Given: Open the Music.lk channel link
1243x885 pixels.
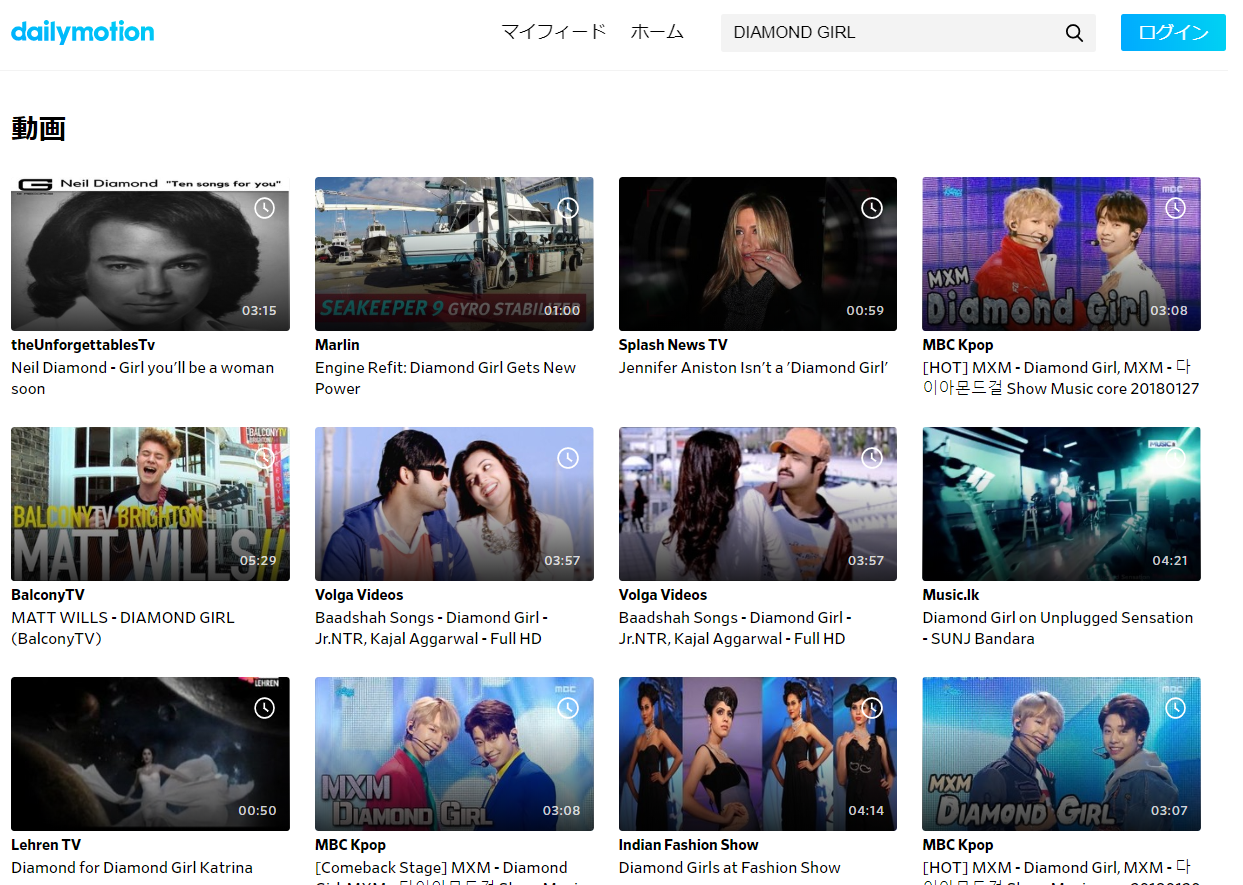Looking at the screenshot, I should pos(951,595).
